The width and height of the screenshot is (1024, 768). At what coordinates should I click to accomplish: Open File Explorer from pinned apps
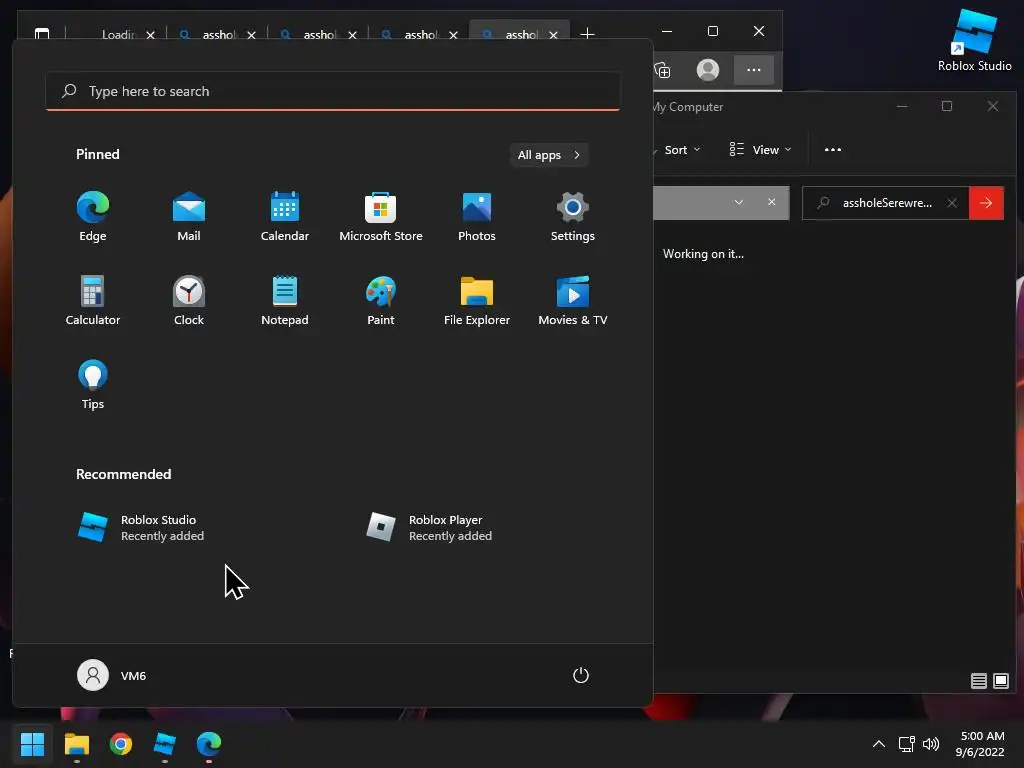(477, 300)
